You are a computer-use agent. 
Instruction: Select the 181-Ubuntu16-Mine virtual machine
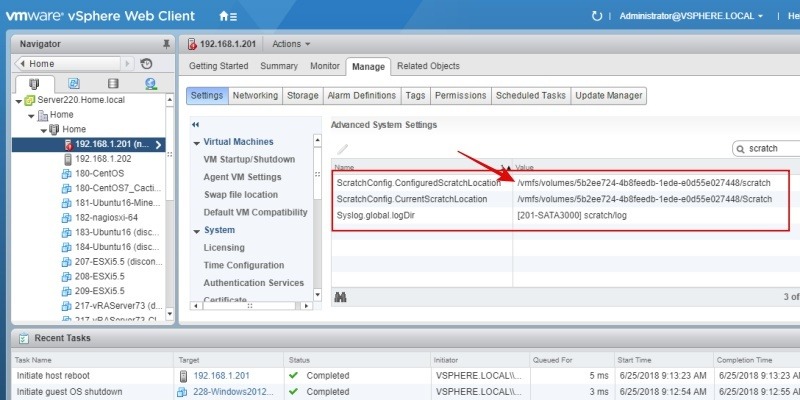(x=118, y=203)
